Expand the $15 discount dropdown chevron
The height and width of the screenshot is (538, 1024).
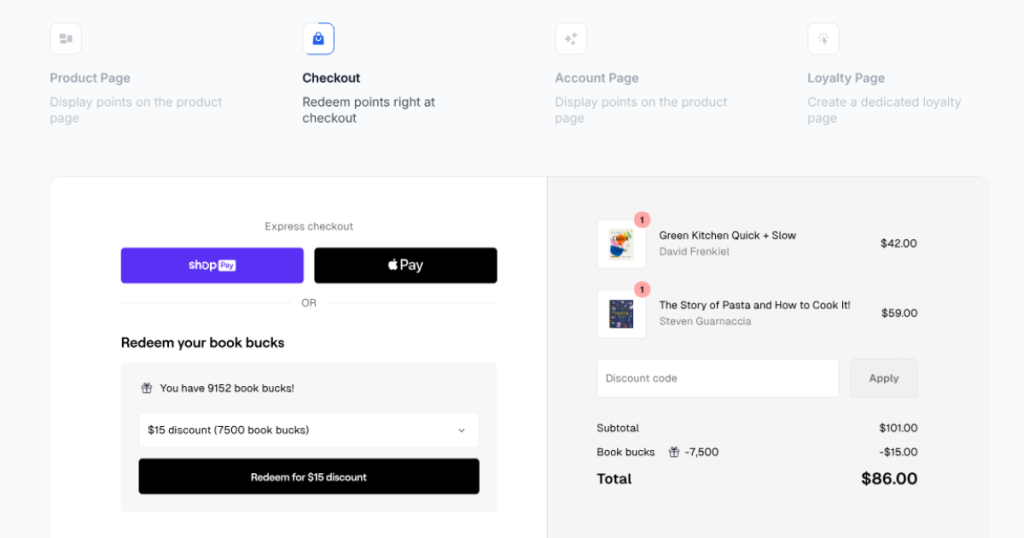(462, 430)
